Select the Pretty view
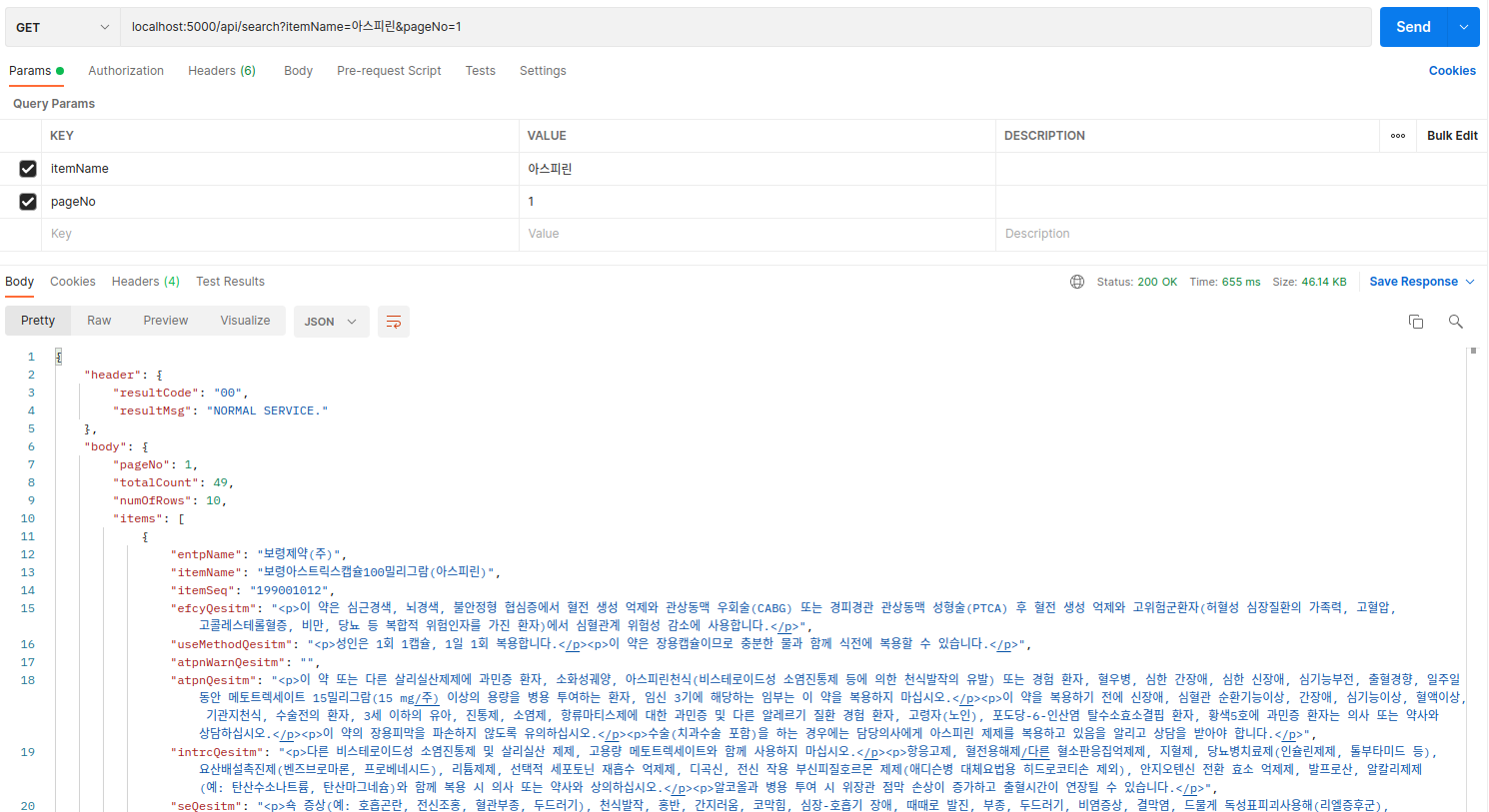Viewport: 1489px width, 812px height. click(38, 321)
